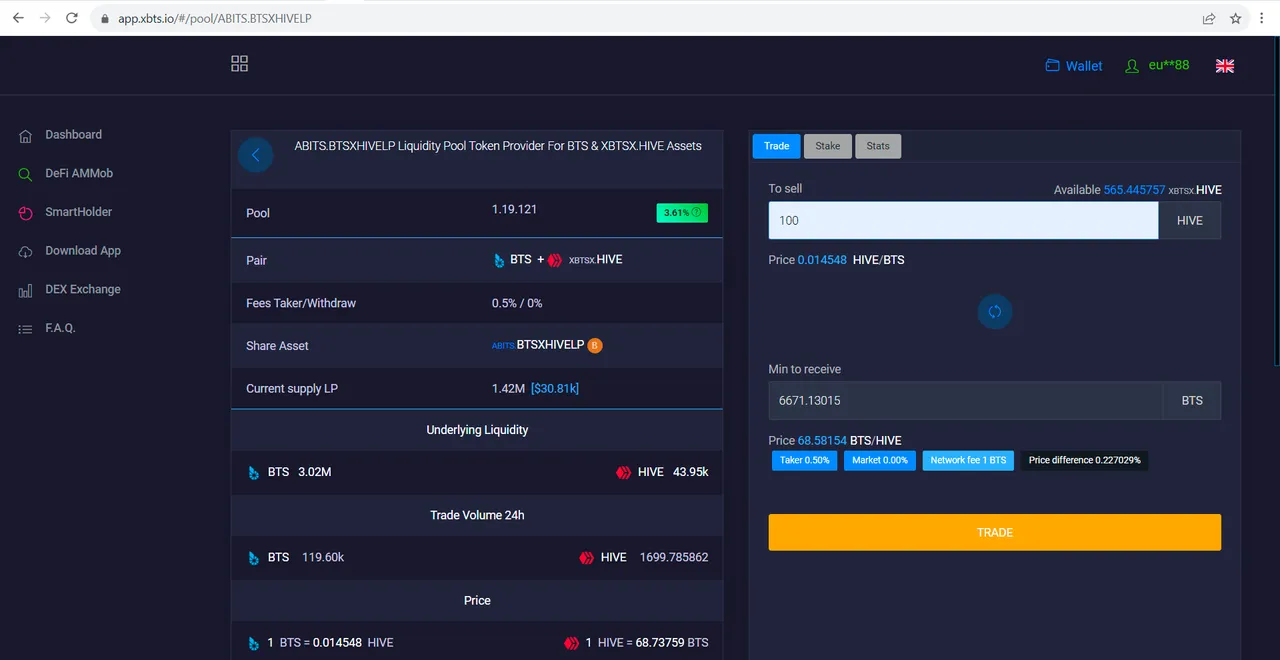Click the DEX Exchange chart icon in the sidebar
This screenshot has height=660, width=1280.
(25, 291)
